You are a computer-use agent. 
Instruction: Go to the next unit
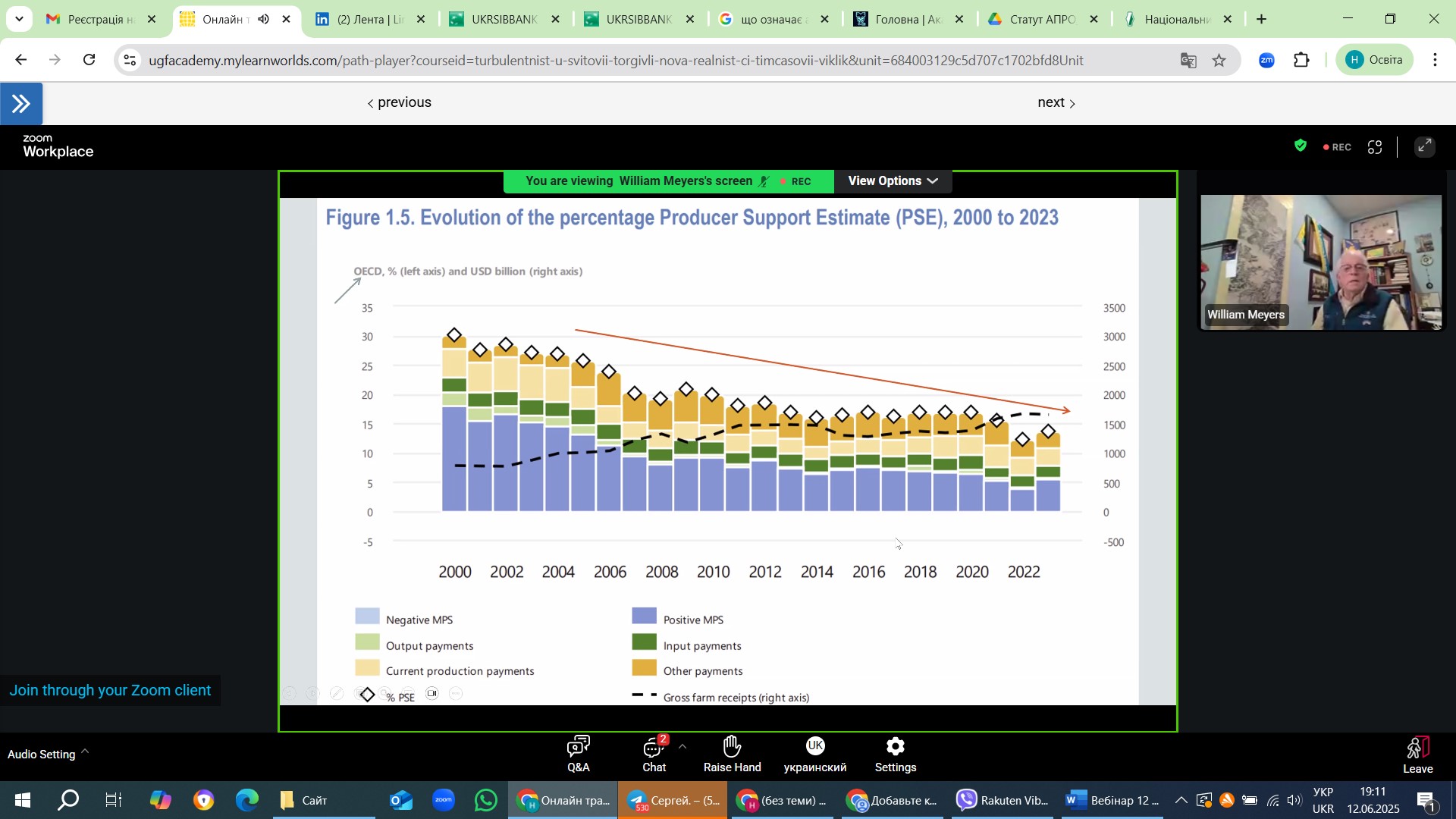(x=1056, y=103)
